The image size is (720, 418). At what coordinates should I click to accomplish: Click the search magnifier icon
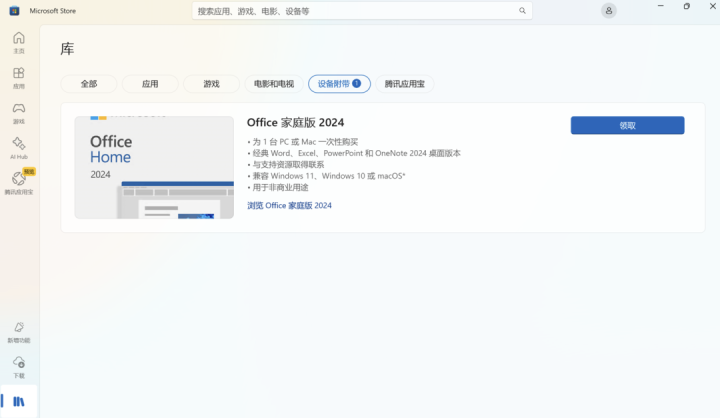pyautogui.click(x=522, y=11)
